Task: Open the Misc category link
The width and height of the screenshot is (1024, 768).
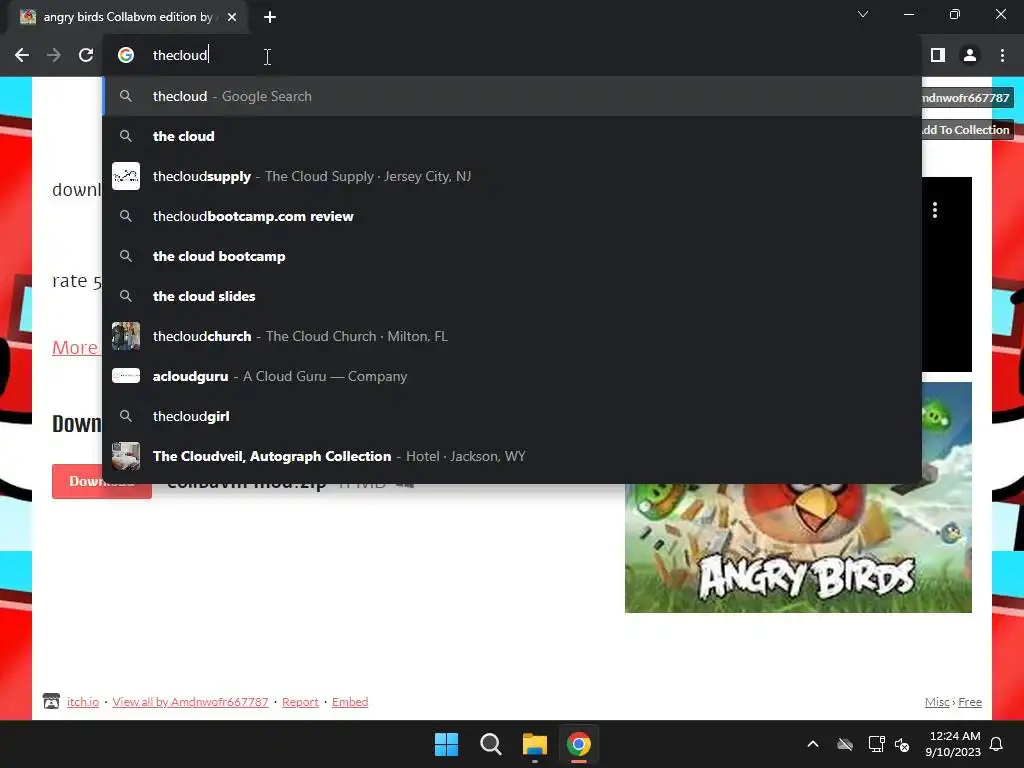Action: tap(937, 702)
